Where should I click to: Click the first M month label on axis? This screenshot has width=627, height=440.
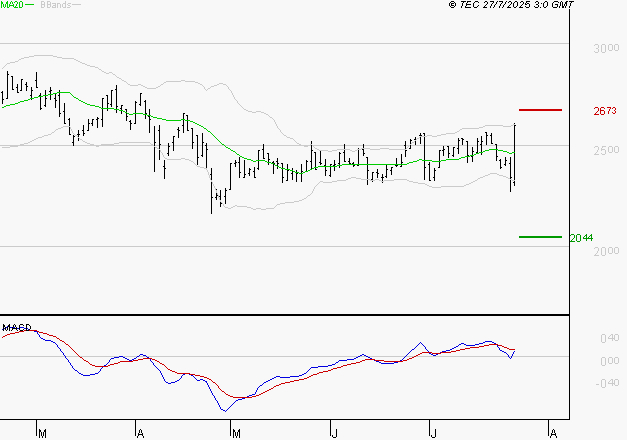pyautogui.click(x=42, y=433)
